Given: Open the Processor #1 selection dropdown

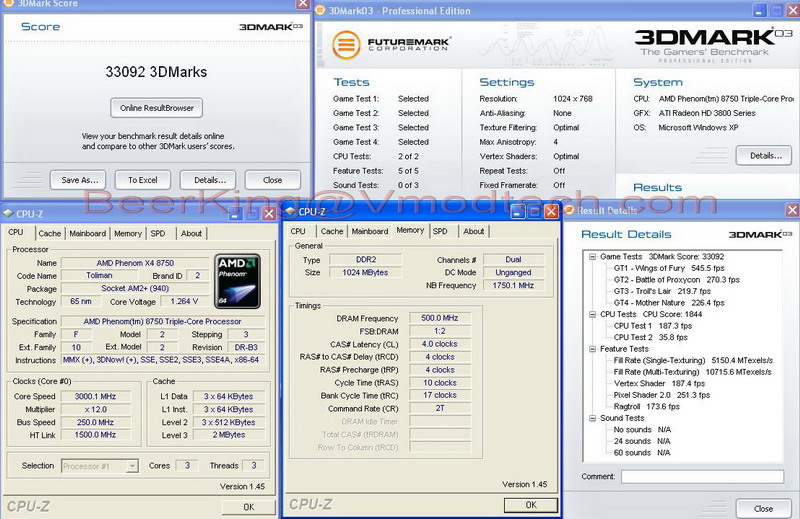Looking at the screenshot, I should point(132,466).
